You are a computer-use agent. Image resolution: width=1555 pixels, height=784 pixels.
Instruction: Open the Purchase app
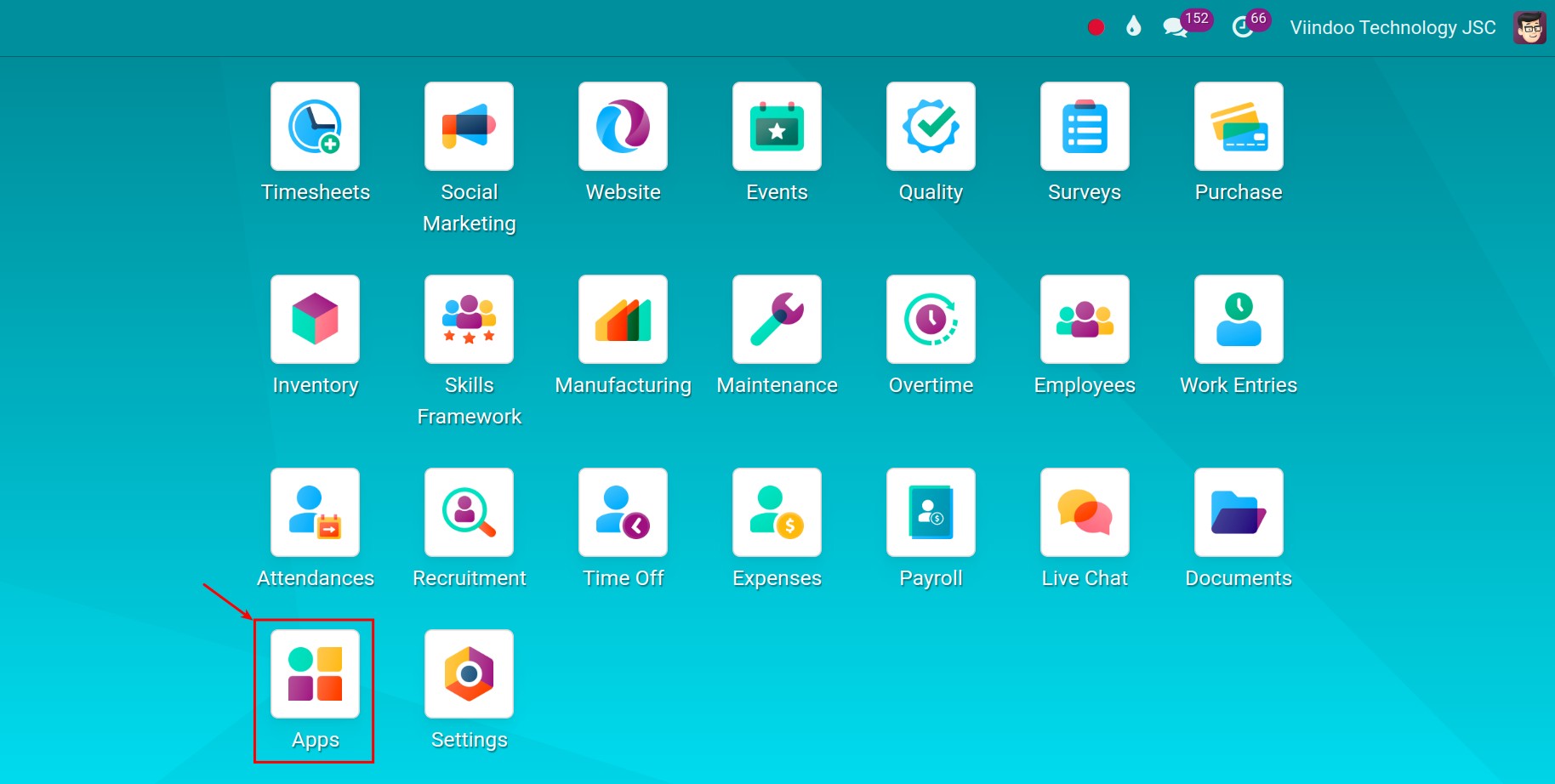[1239, 127]
